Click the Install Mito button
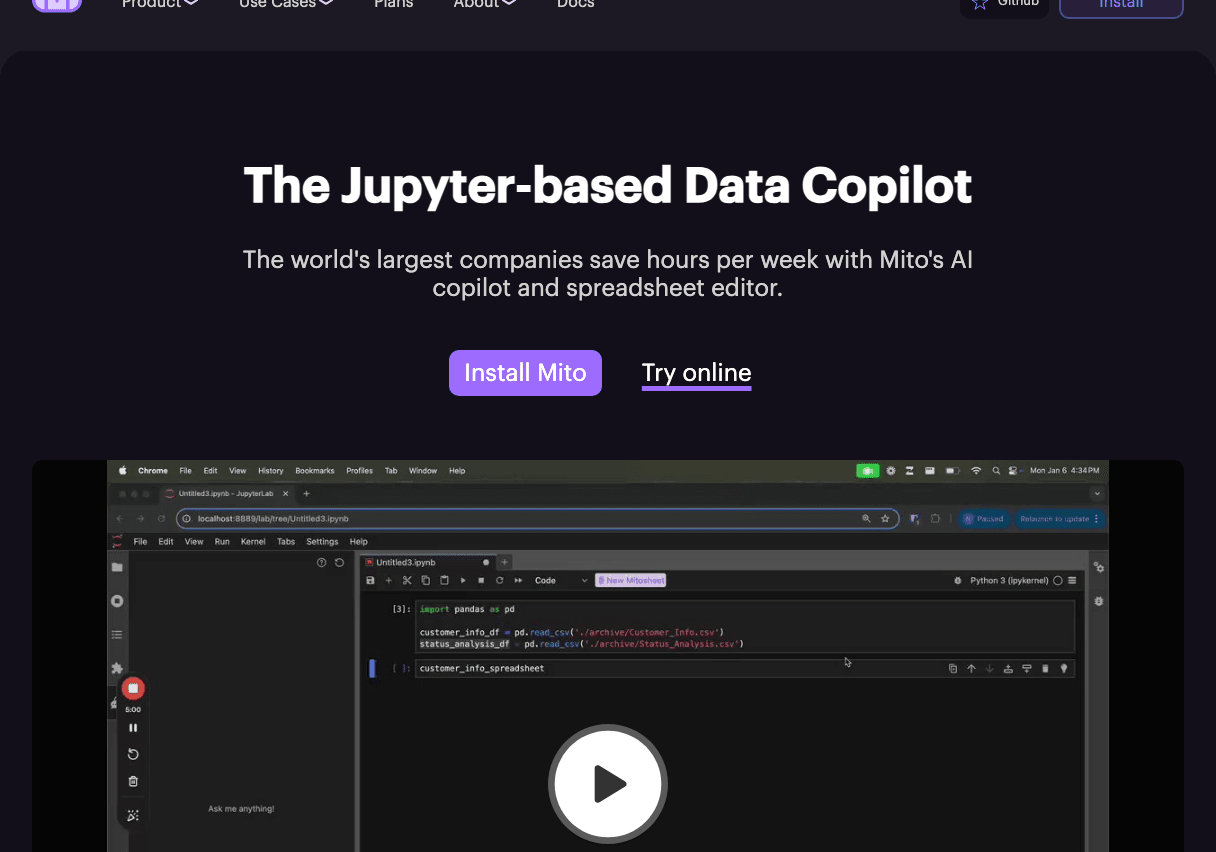1216x852 pixels. [525, 373]
